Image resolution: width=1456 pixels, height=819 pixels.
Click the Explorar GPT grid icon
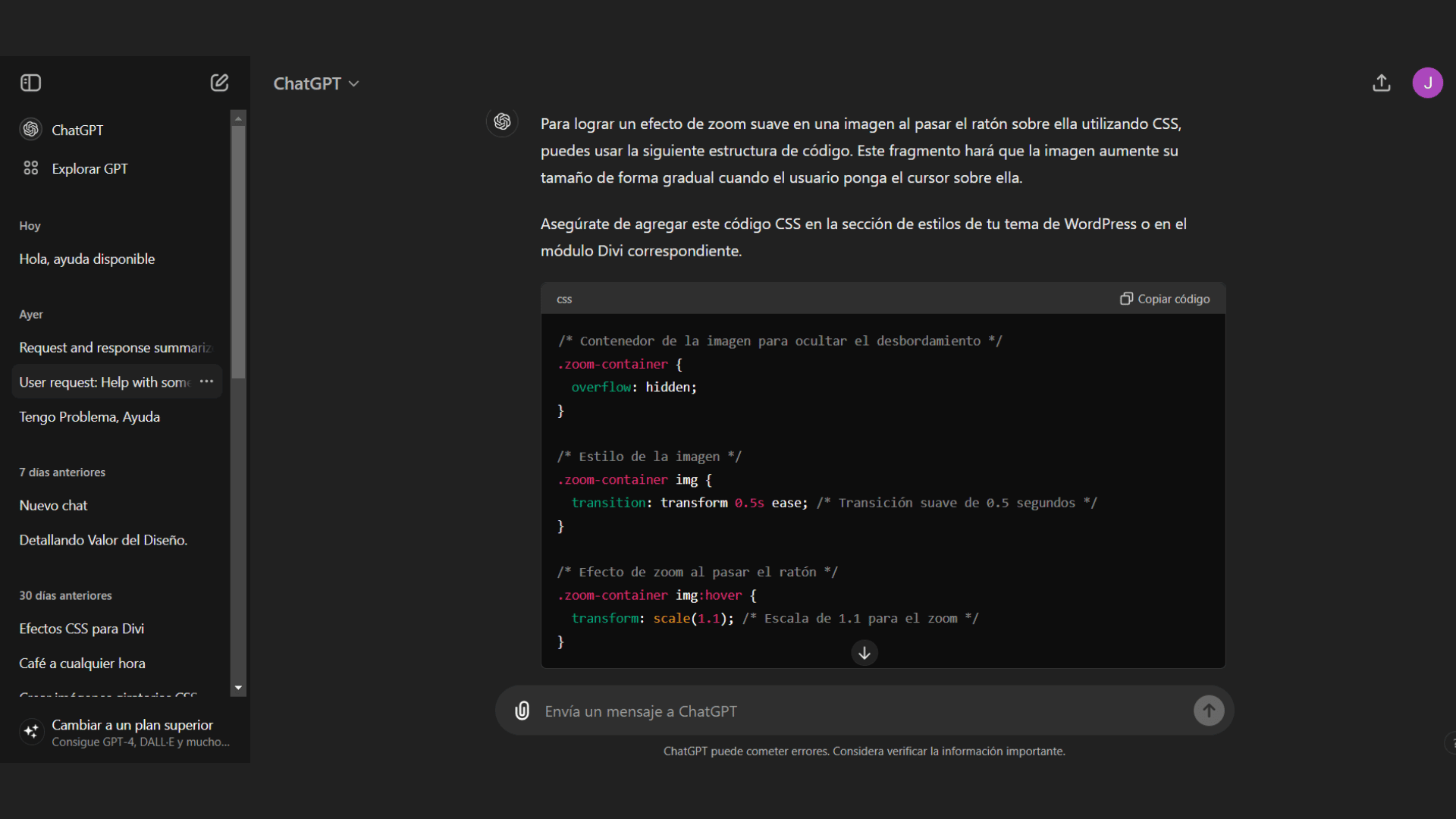click(x=31, y=168)
